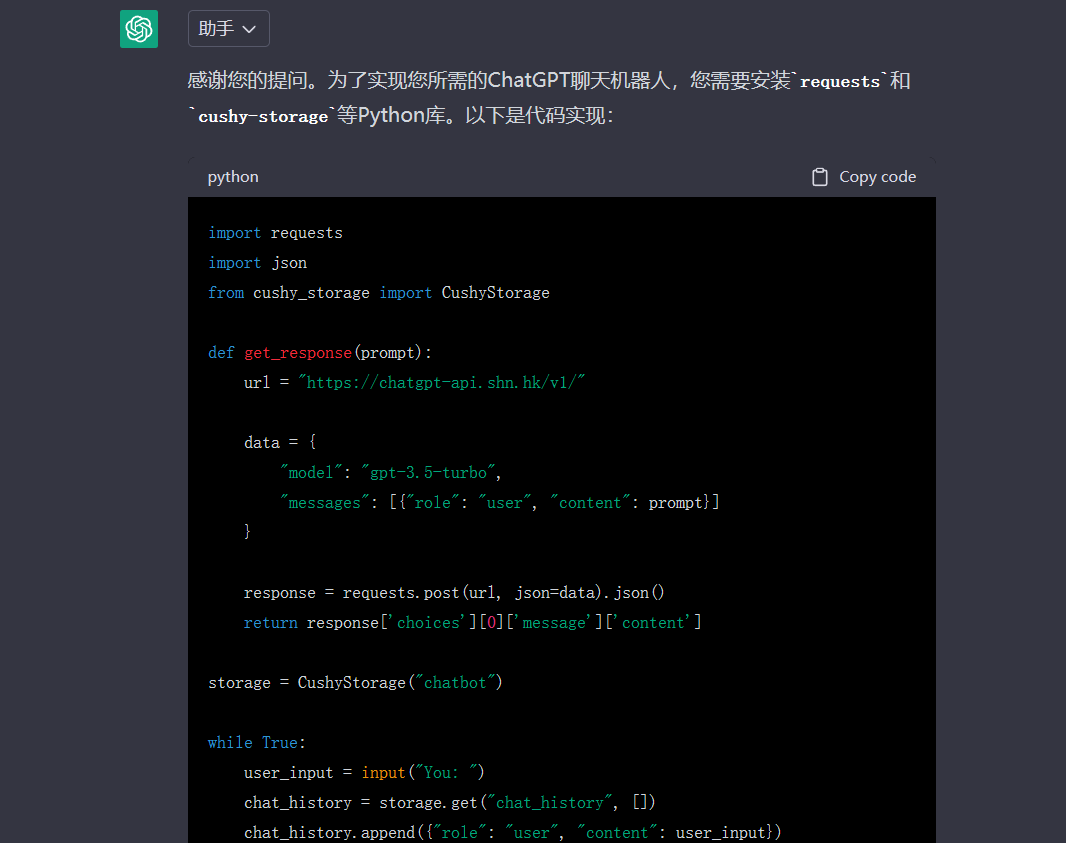Click the Copy code button
Screen dimensions: 1066x843
click(863, 177)
